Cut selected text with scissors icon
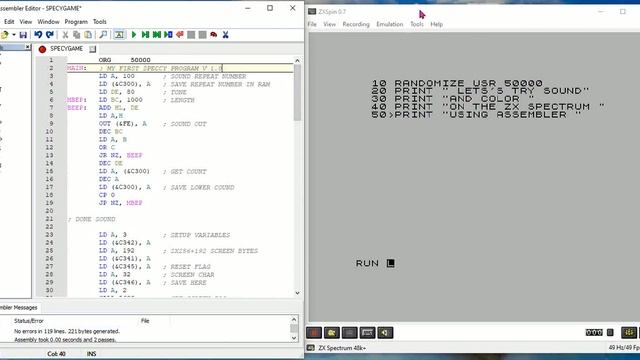Screen dimensions: 640x360 65,35
